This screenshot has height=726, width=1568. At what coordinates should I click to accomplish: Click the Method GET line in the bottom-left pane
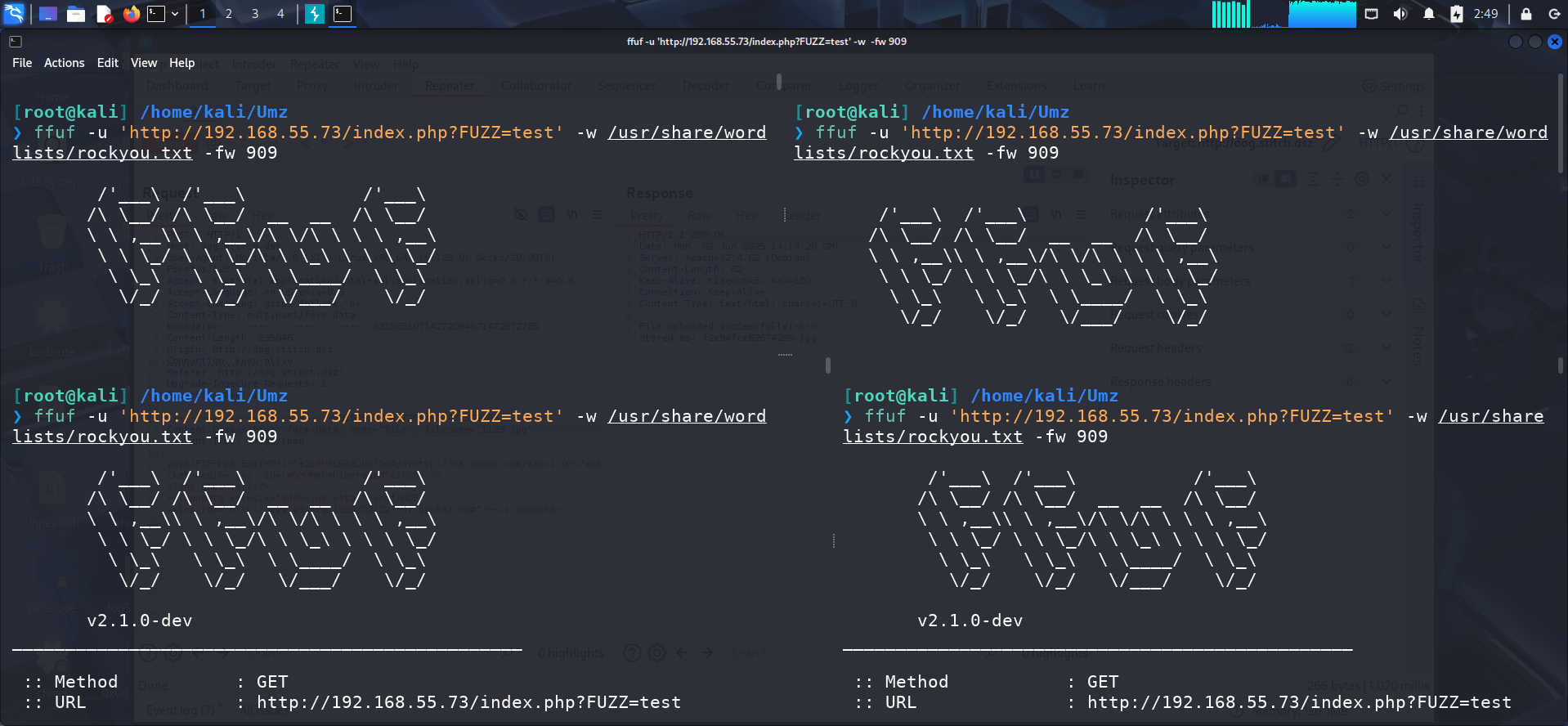[156, 682]
